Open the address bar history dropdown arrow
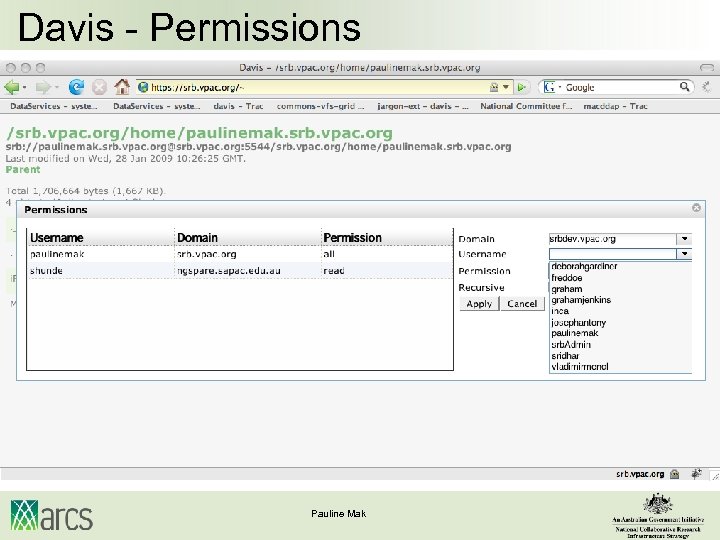The image size is (720, 540). click(506, 87)
